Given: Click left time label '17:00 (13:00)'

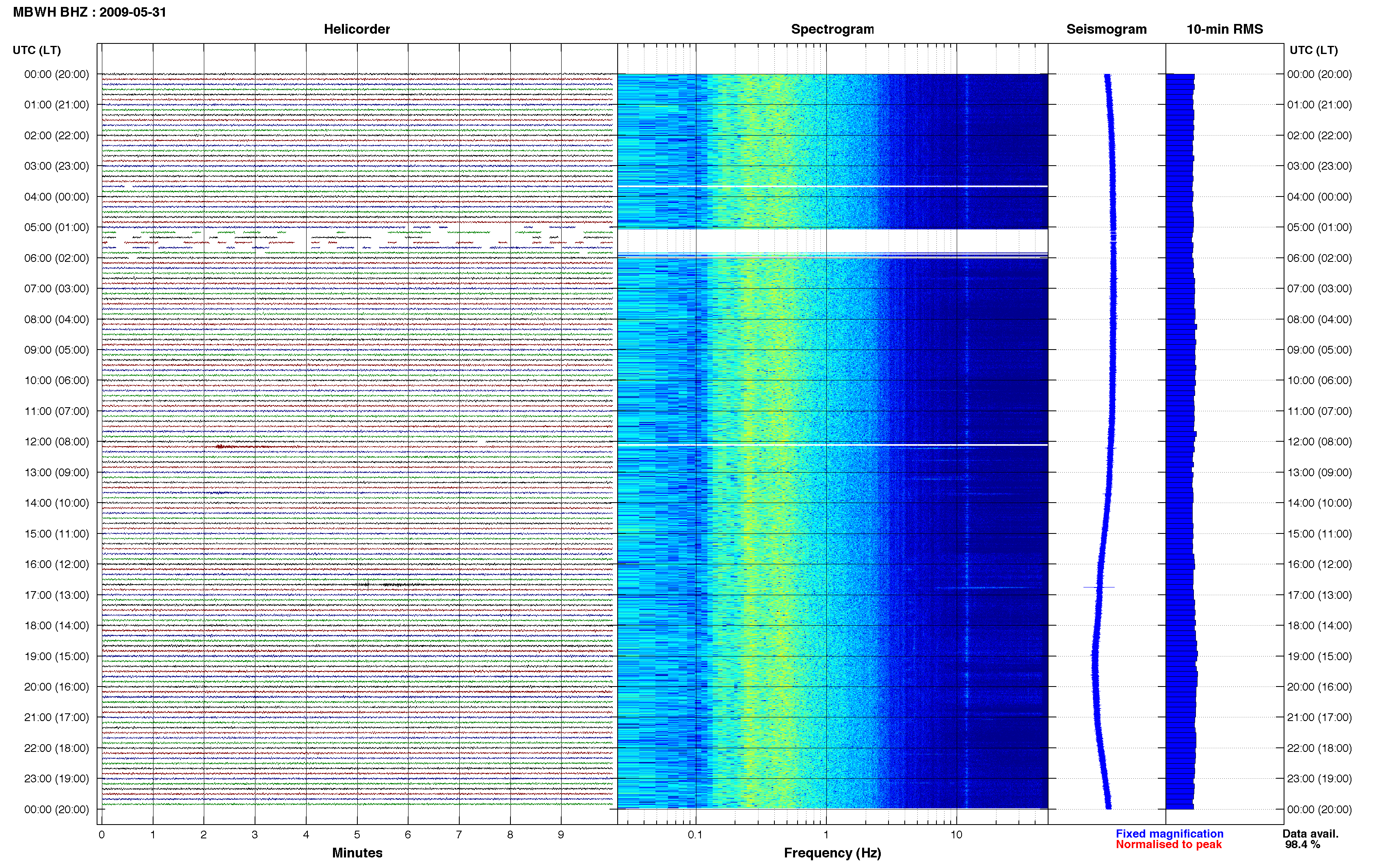Looking at the screenshot, I should (56, 595).
